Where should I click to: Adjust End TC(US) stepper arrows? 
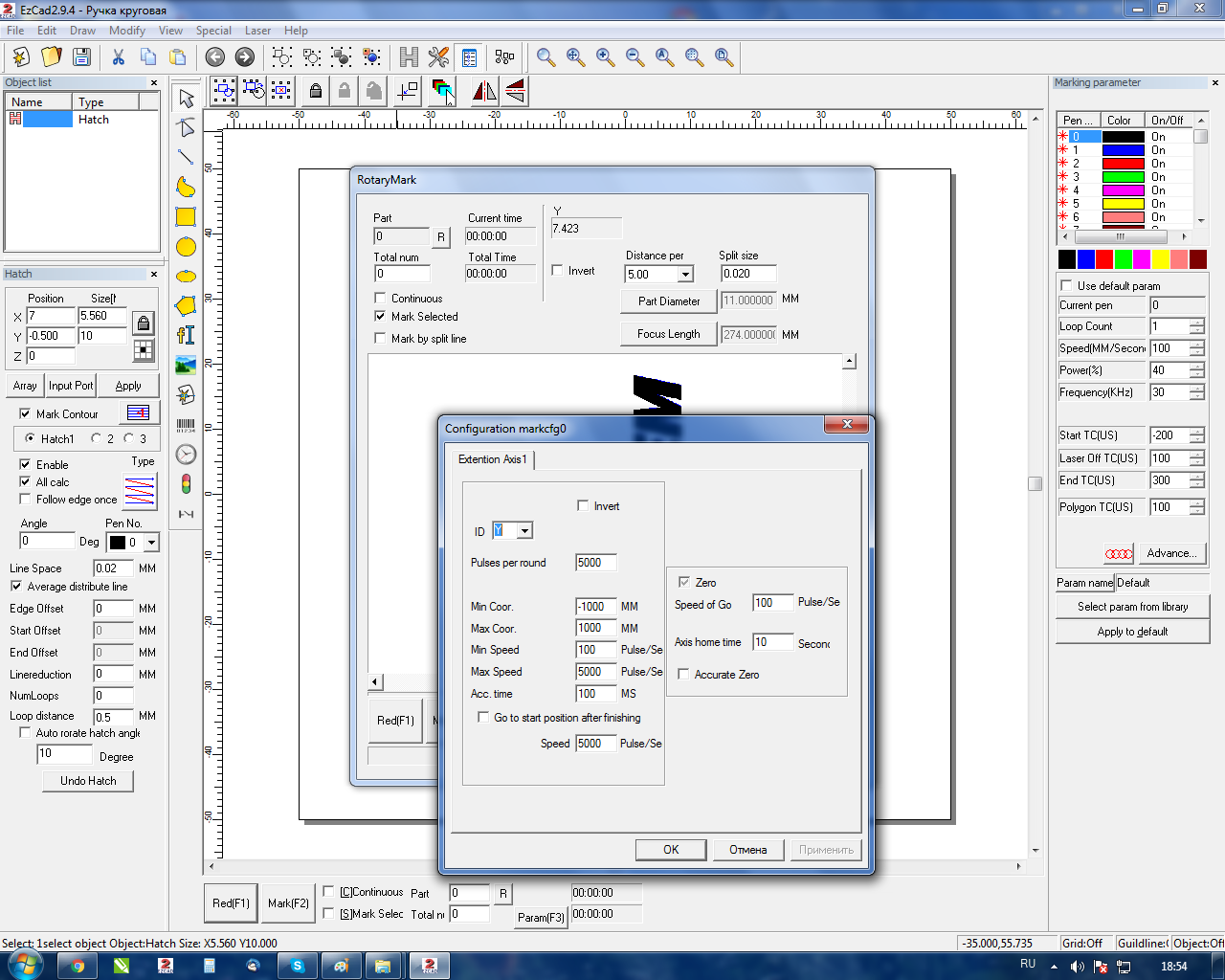tap(1197, 480)
